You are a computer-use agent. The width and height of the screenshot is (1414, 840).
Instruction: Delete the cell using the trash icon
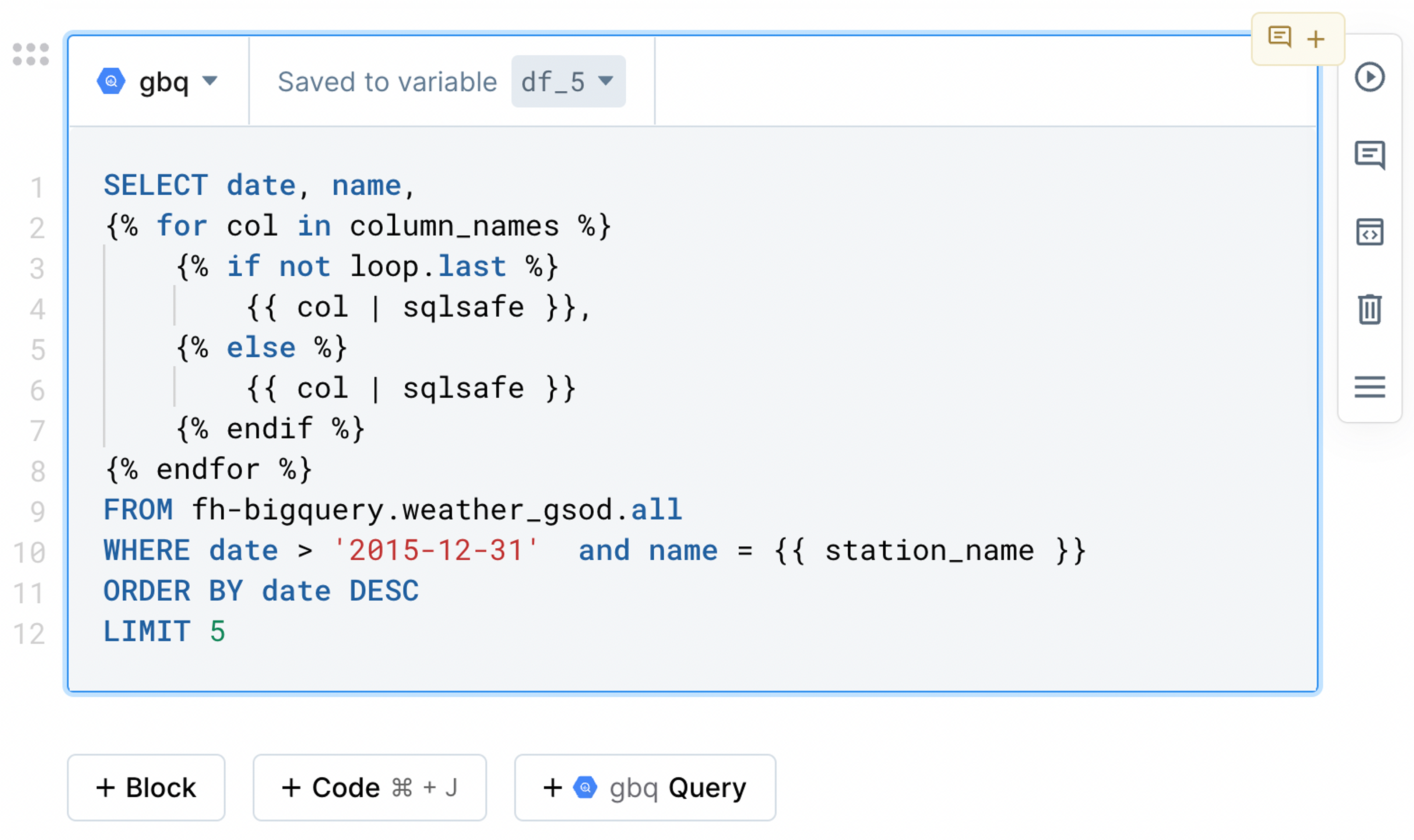click(x=1369, y=309)
